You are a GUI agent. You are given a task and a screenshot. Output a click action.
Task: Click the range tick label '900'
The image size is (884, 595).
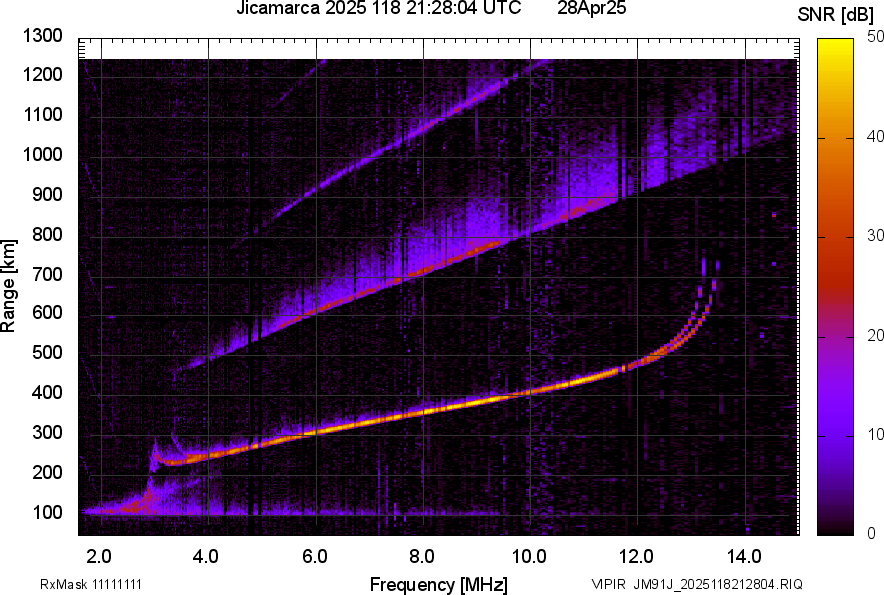[47, 194]
